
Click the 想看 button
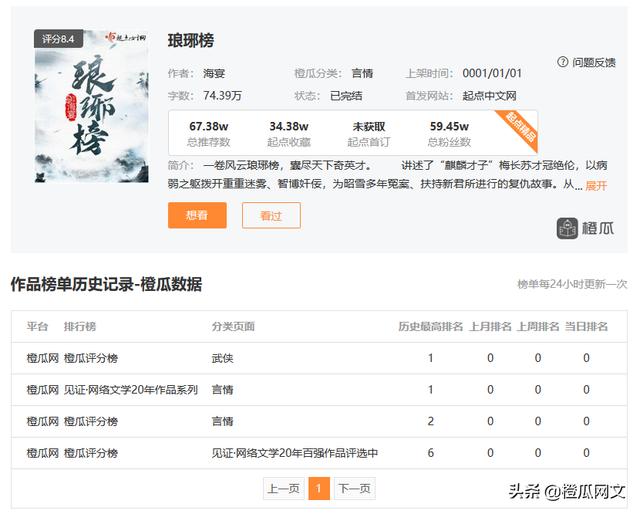197,215
